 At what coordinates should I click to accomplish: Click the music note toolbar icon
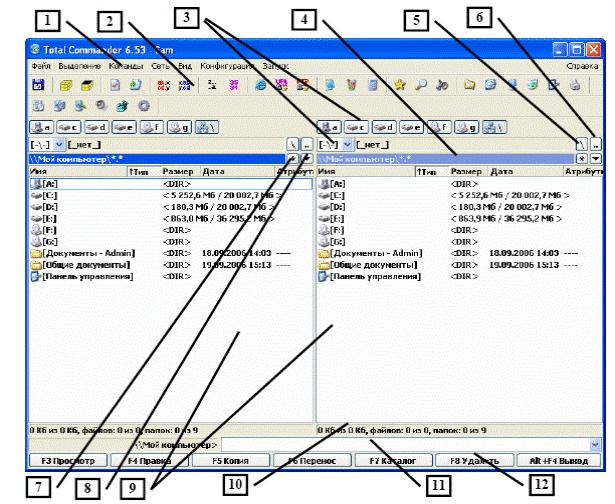(442, 85)
